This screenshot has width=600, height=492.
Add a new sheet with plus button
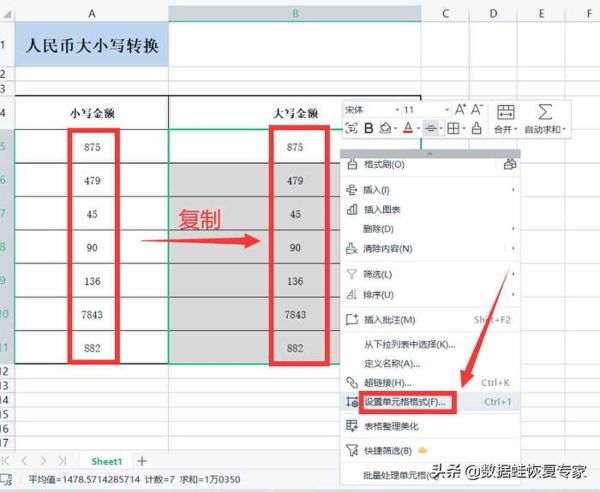142,461
